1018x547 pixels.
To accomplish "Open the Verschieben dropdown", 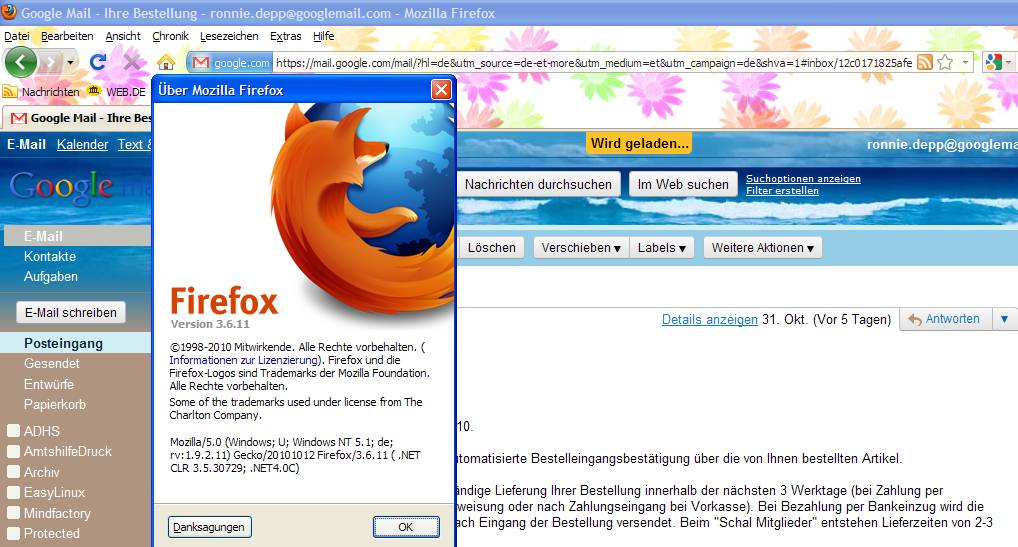I will [581, 248].
